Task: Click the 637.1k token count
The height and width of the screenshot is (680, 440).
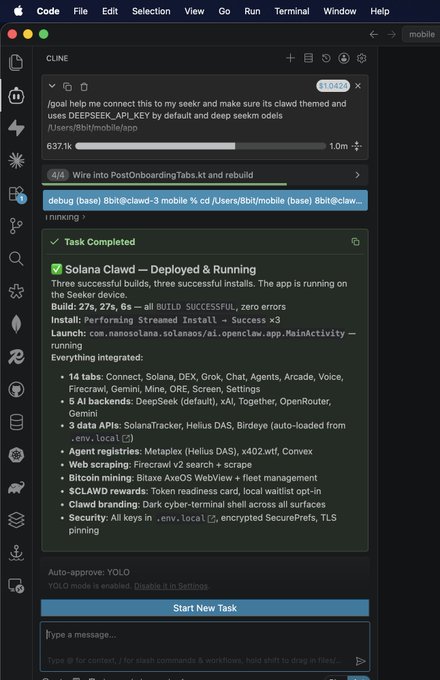Action: 59,146
